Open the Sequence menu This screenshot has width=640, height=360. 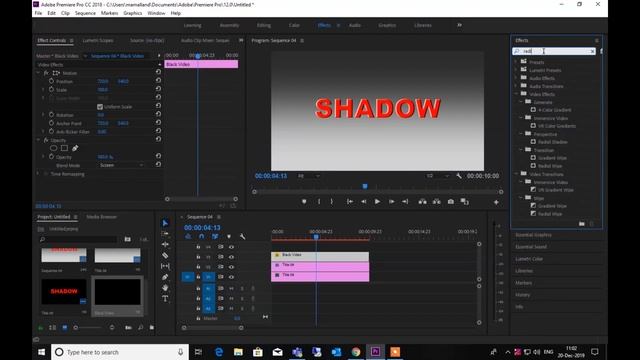[85, 13]
